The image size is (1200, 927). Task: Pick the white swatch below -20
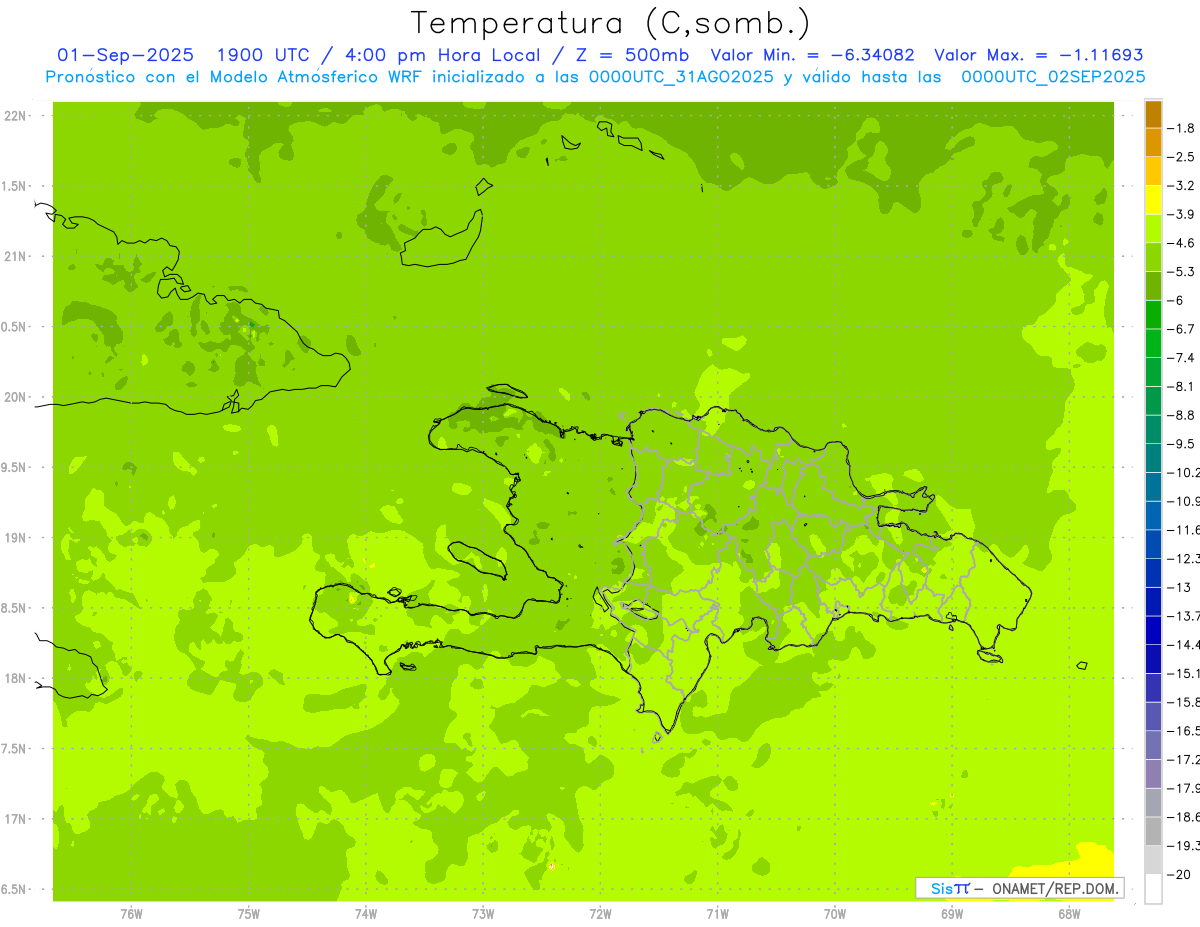(1153, 889)
